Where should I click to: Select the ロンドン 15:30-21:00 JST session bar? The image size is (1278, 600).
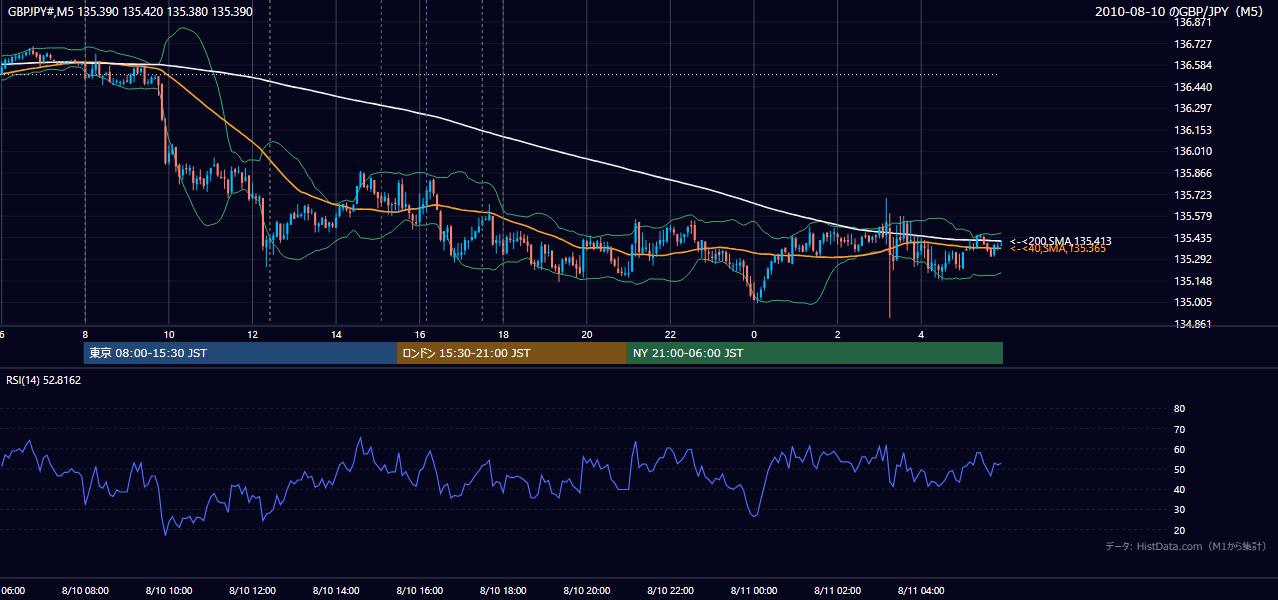point(512,353)
